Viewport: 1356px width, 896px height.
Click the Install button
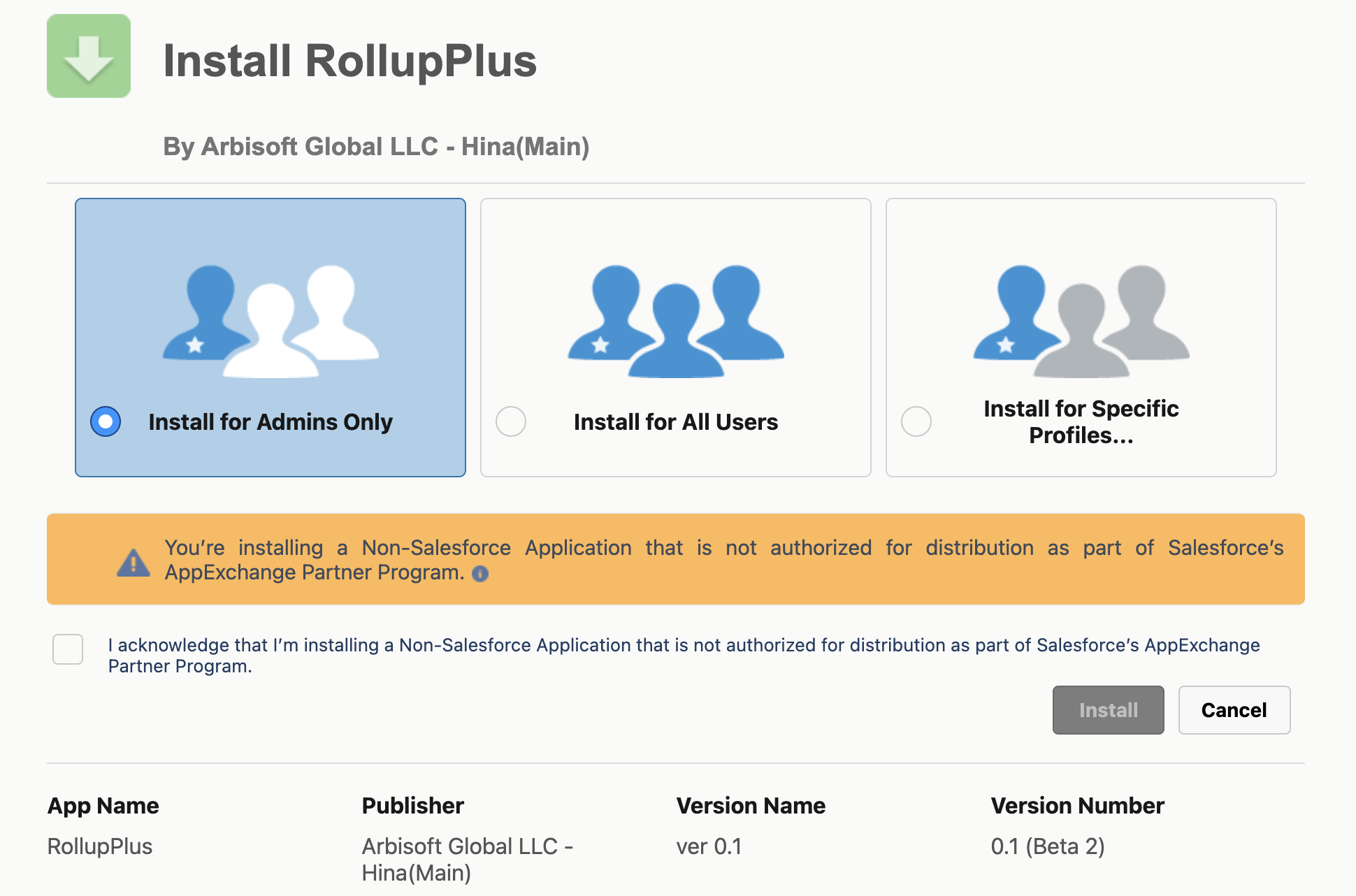1109,710
